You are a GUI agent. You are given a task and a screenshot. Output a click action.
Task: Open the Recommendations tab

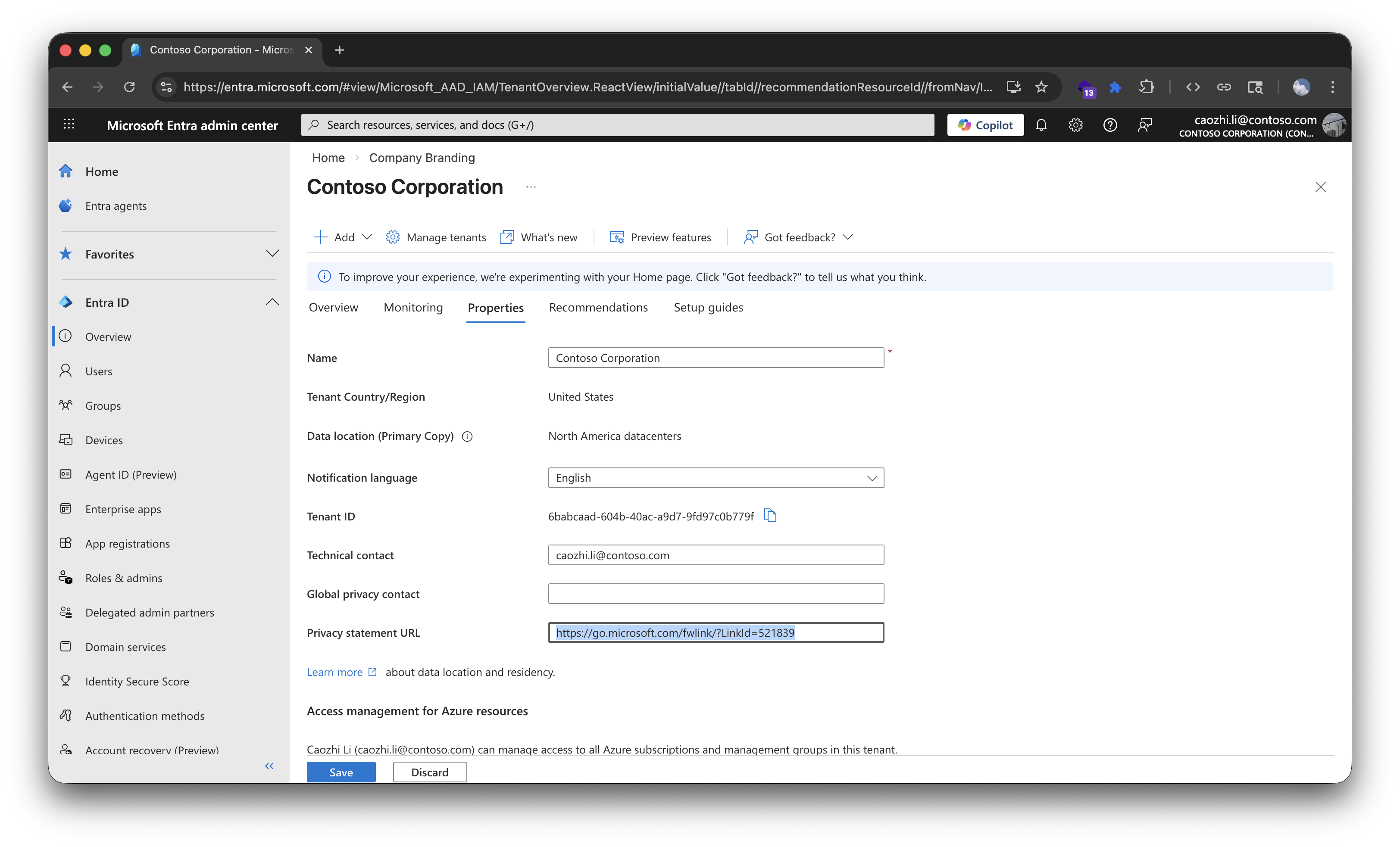click(x=598, y=307)
